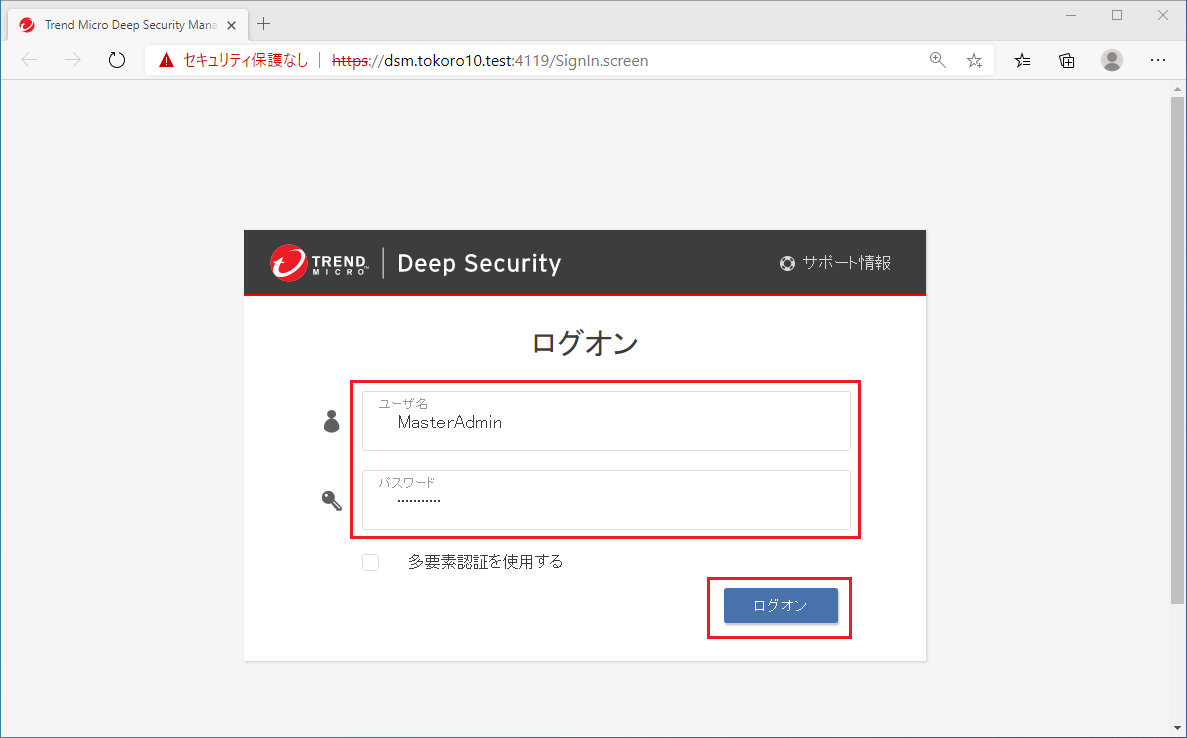
Task: Enable the 多要素認証を使用する checkbox
Action: (x=370, y=562)
